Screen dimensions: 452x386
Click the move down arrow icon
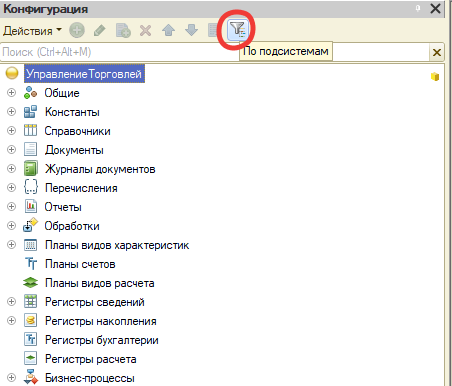pos(191,30)
